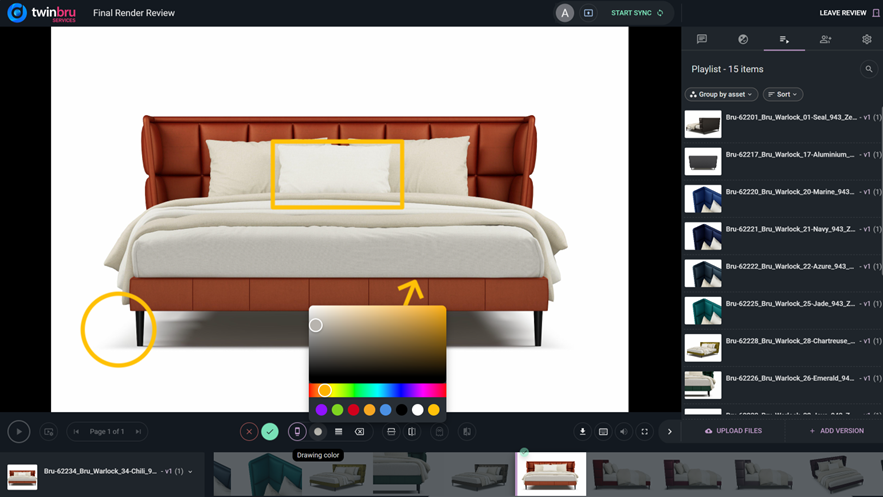Select Bru-62201 Warlock 01-Seal playlist item
Viewport: 883px width, 497px height.
(x=782, y=124)
